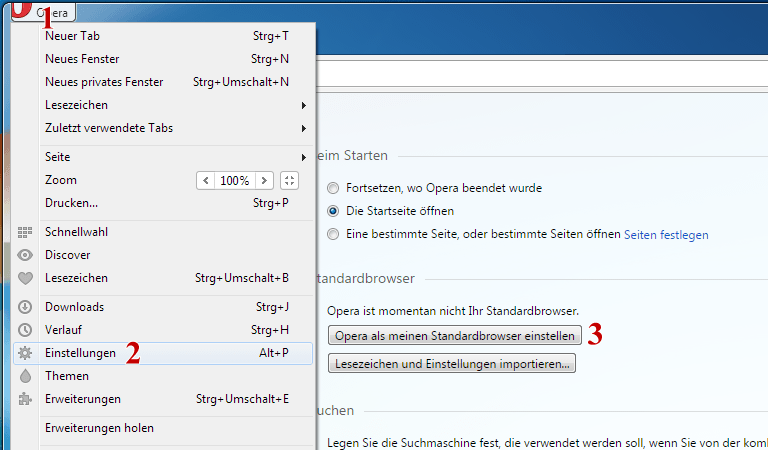Open 'Discover' menu entry
The image size is (768, 450).
coord(163,255)
